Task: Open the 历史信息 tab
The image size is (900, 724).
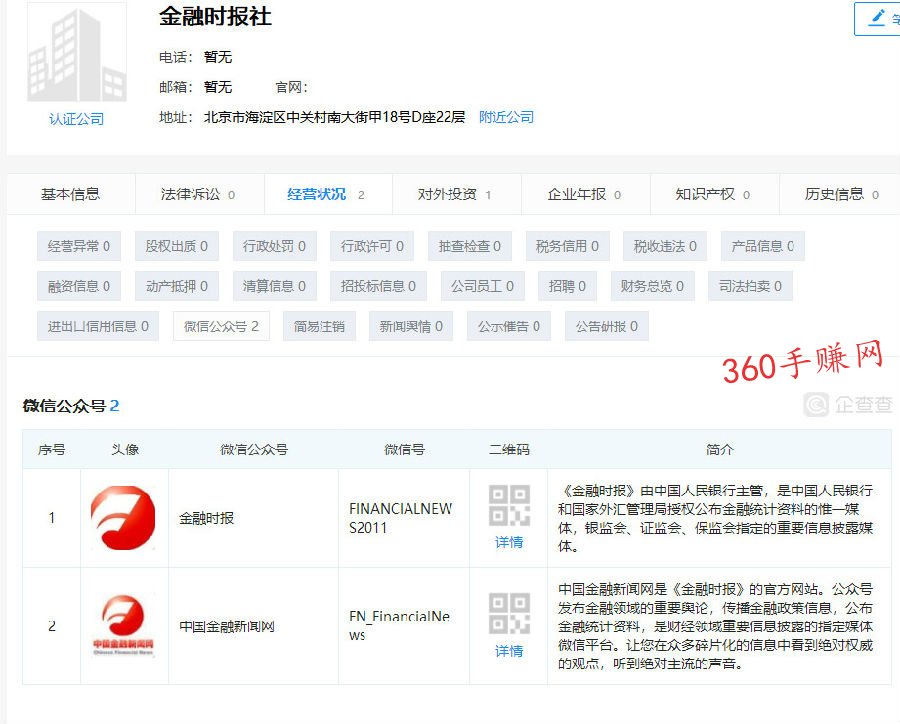Action: (x=841, y=195)
